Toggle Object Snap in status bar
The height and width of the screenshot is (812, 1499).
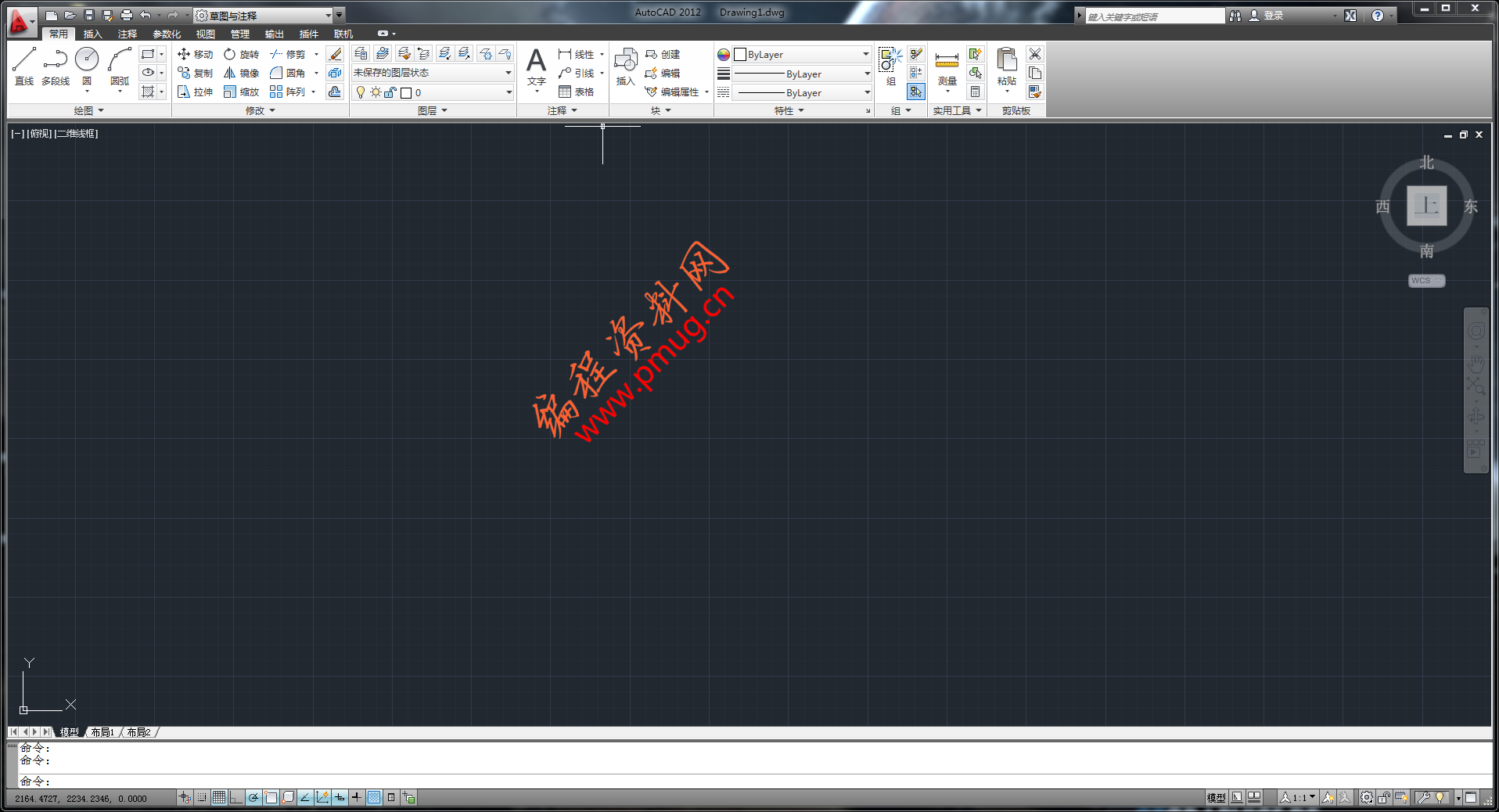[271, 797]
